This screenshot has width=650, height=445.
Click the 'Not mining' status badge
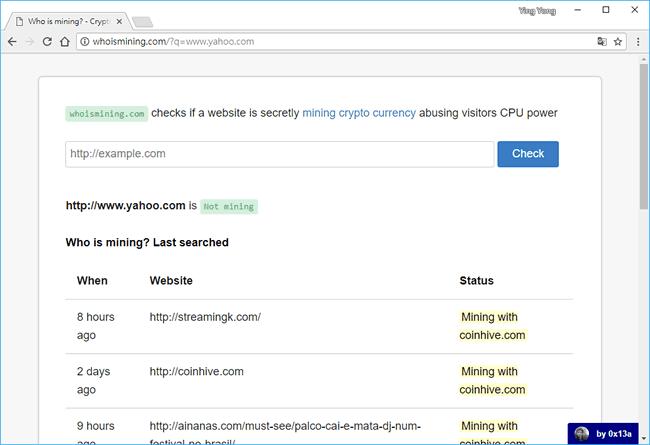point(229,206)
